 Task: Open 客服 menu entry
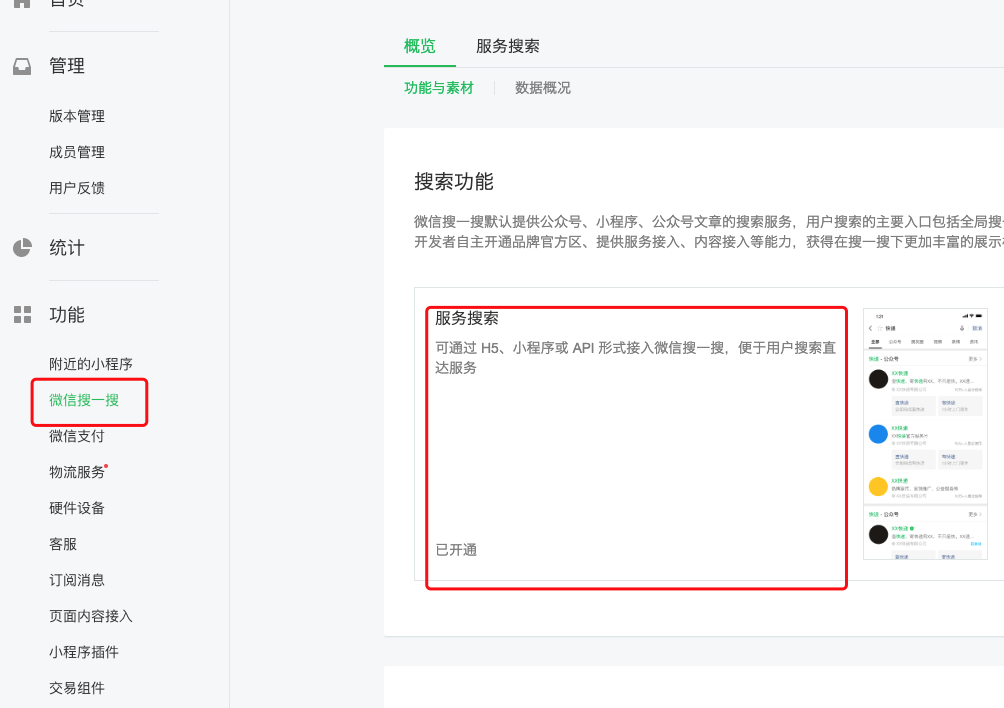63,544
